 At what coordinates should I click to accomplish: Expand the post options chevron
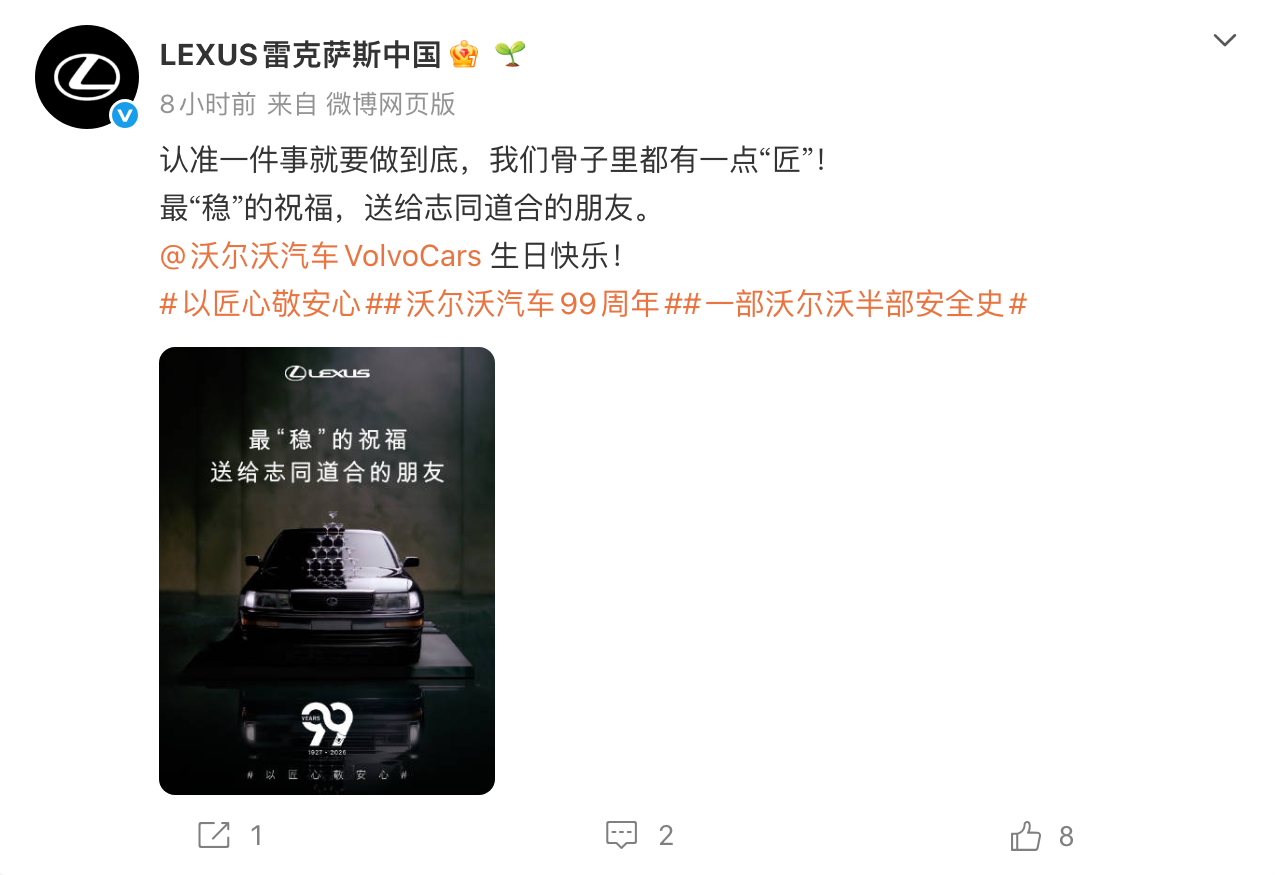1224,40
